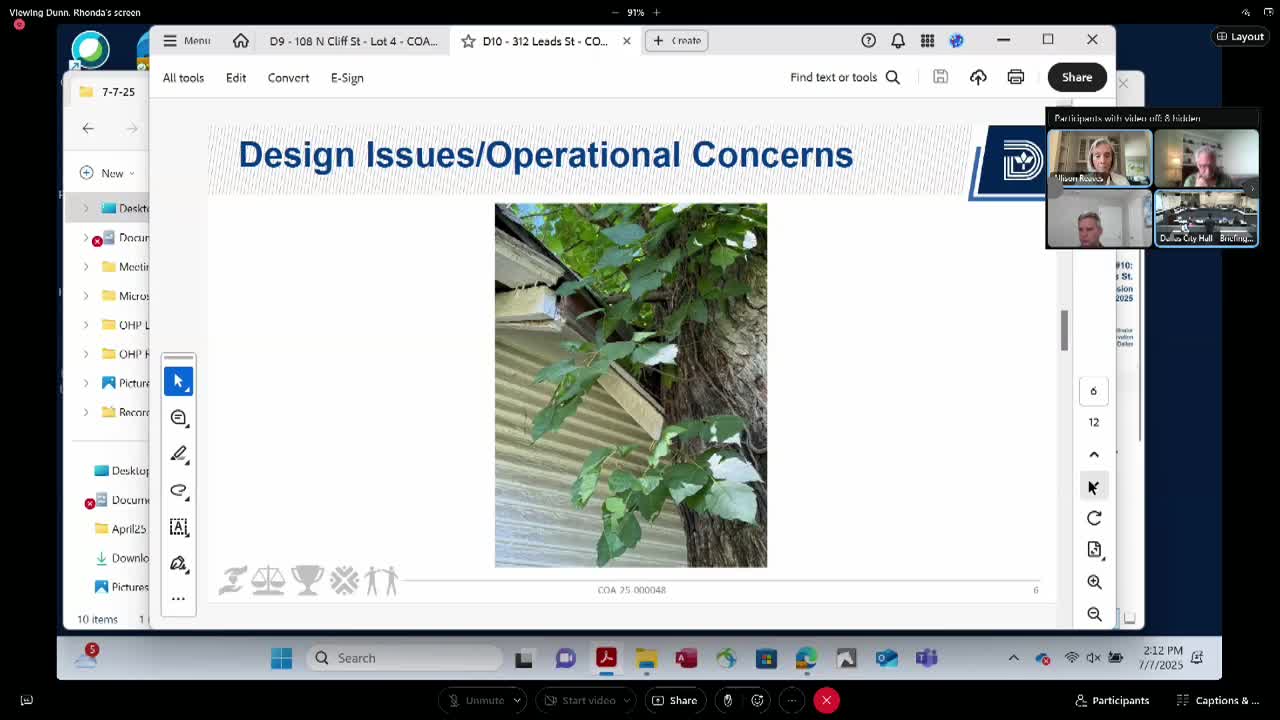Viewport: 1280px width, 720px height.
Task: Open more meeting options ellipsis
Action: coord(791,700)
